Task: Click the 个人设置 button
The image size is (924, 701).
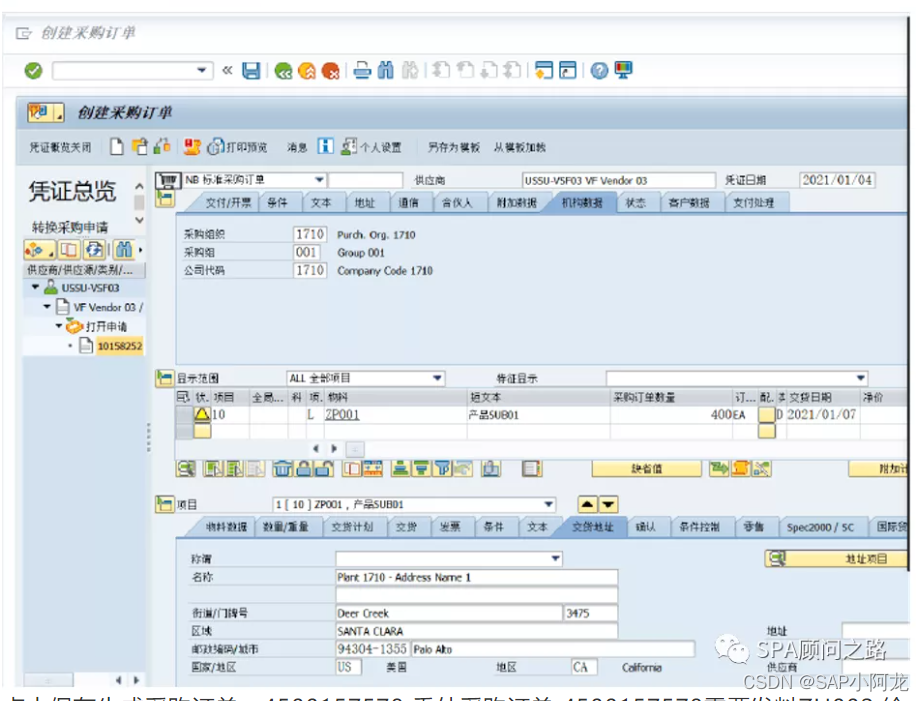Action: tap(372, 147)
